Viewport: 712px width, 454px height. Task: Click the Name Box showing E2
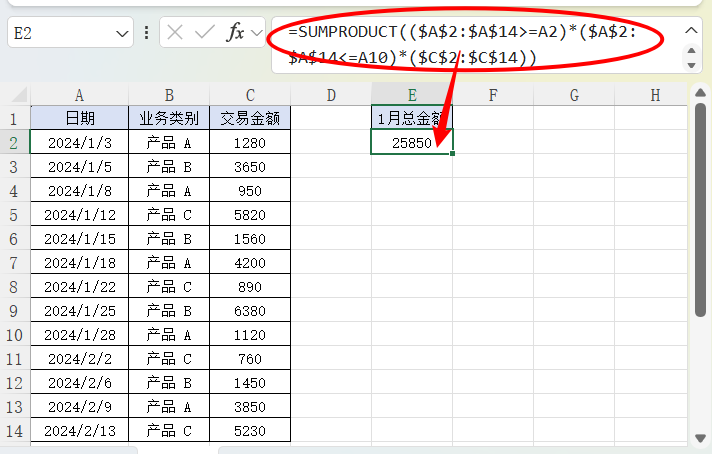pos(60,33)
